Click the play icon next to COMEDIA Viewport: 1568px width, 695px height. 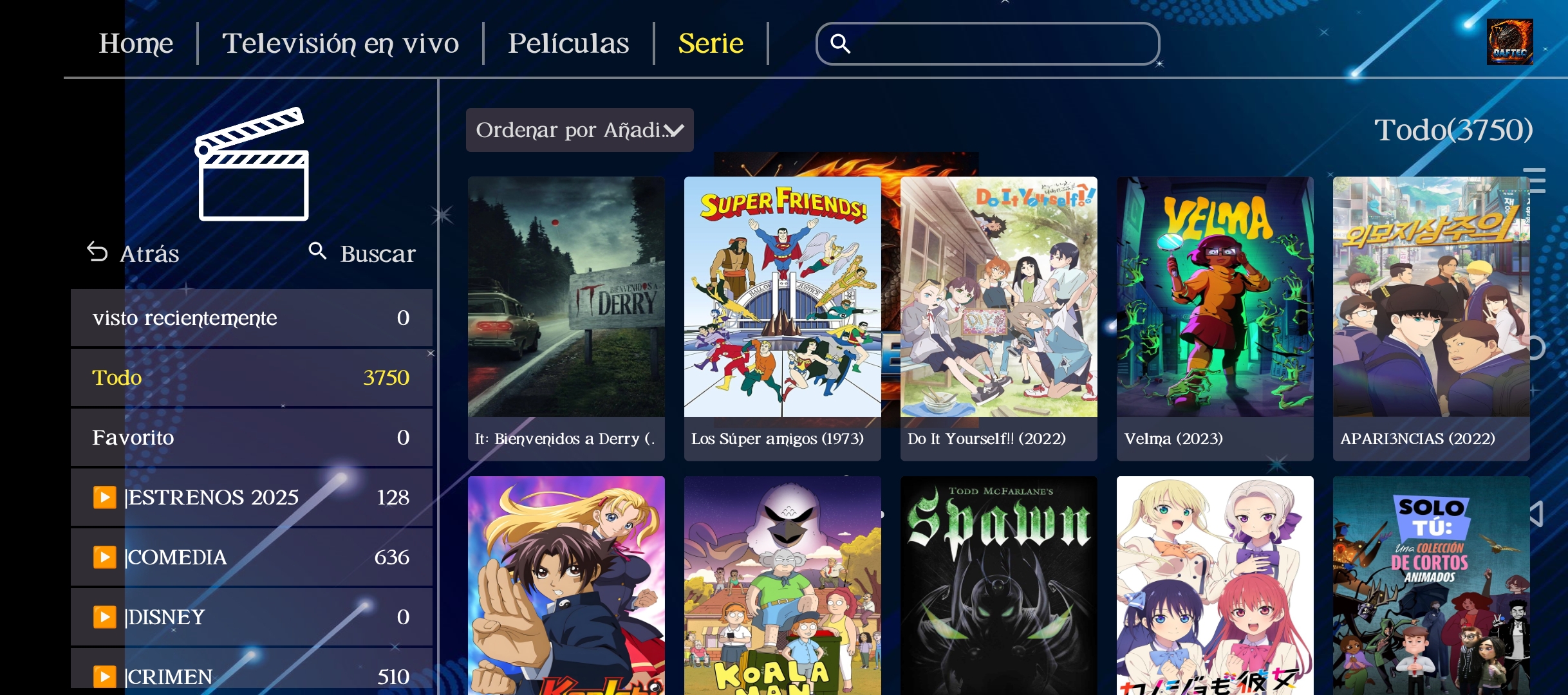[x=104, y=557]
